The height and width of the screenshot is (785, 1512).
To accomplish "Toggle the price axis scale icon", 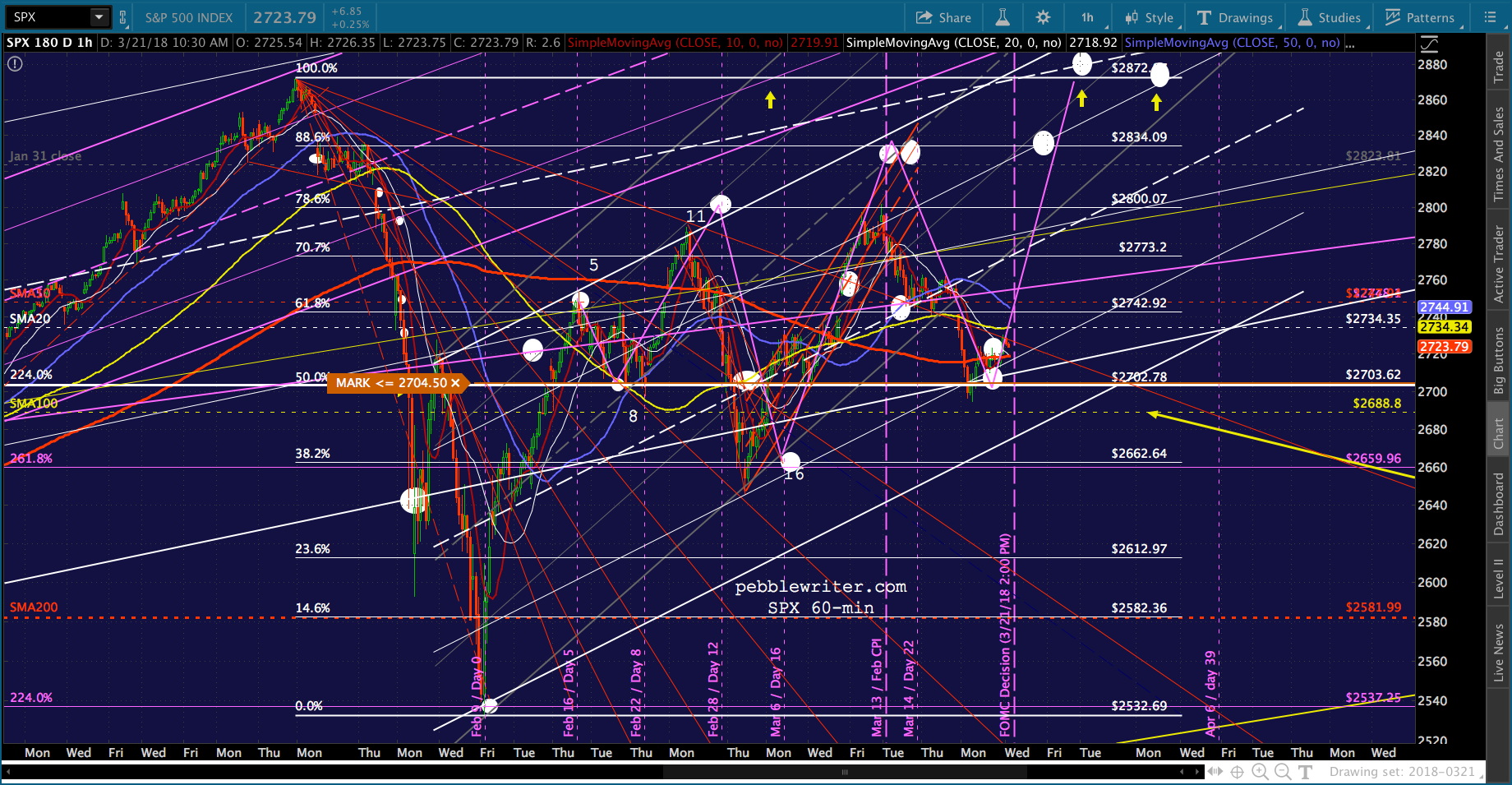I will pos(1430,44).
